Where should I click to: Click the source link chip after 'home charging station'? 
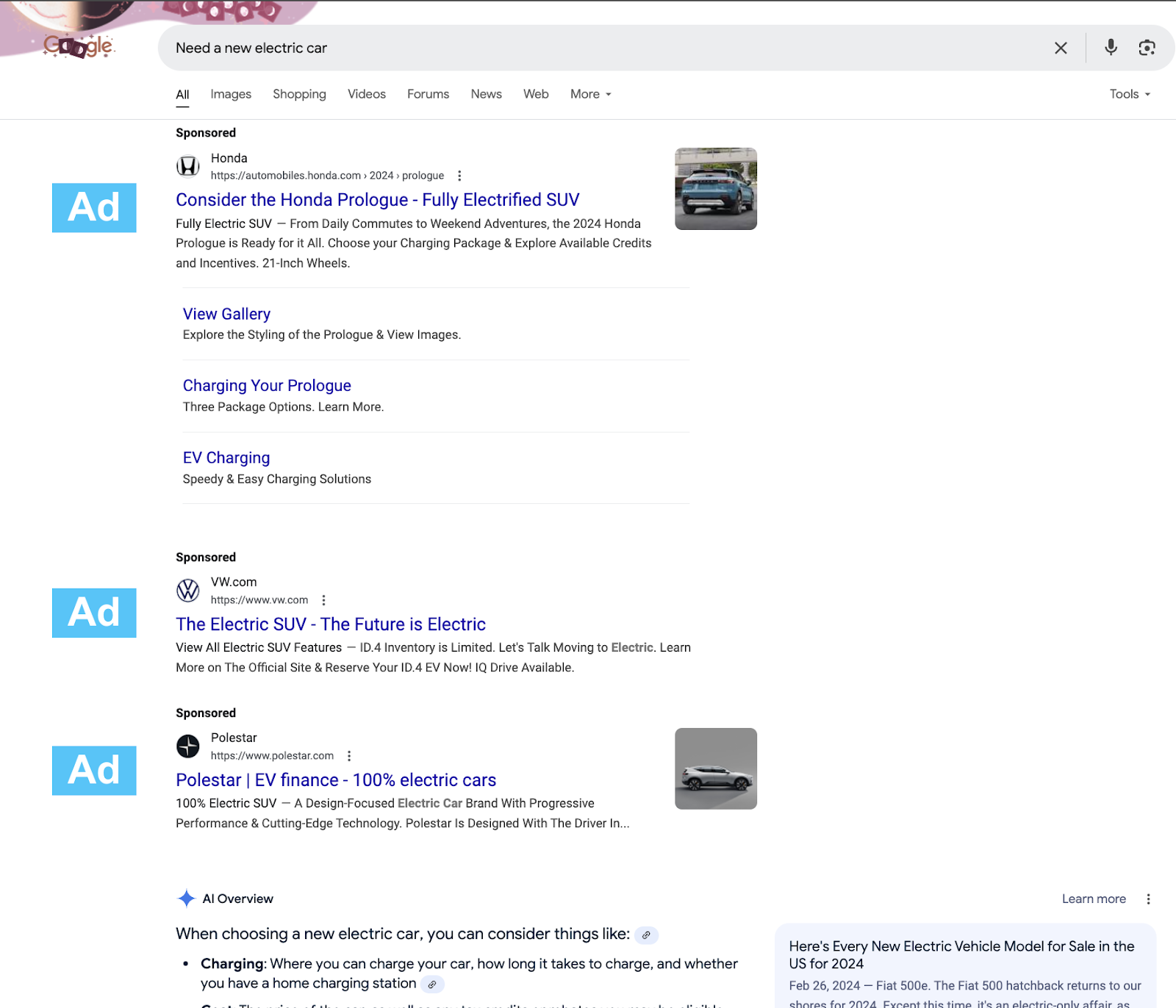point(432,984)
